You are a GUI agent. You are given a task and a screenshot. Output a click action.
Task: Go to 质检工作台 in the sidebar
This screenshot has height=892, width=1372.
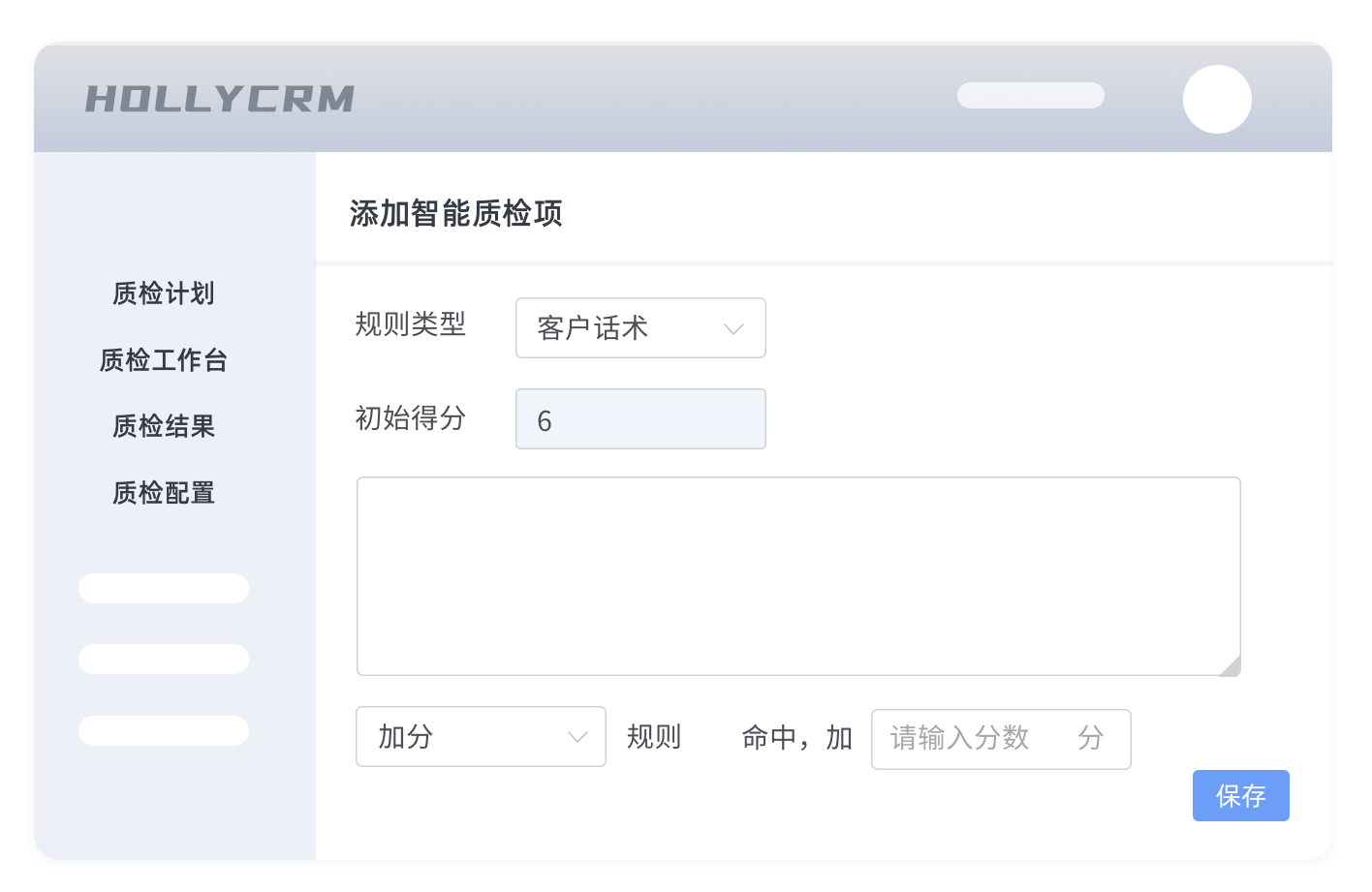coord(164,360)
